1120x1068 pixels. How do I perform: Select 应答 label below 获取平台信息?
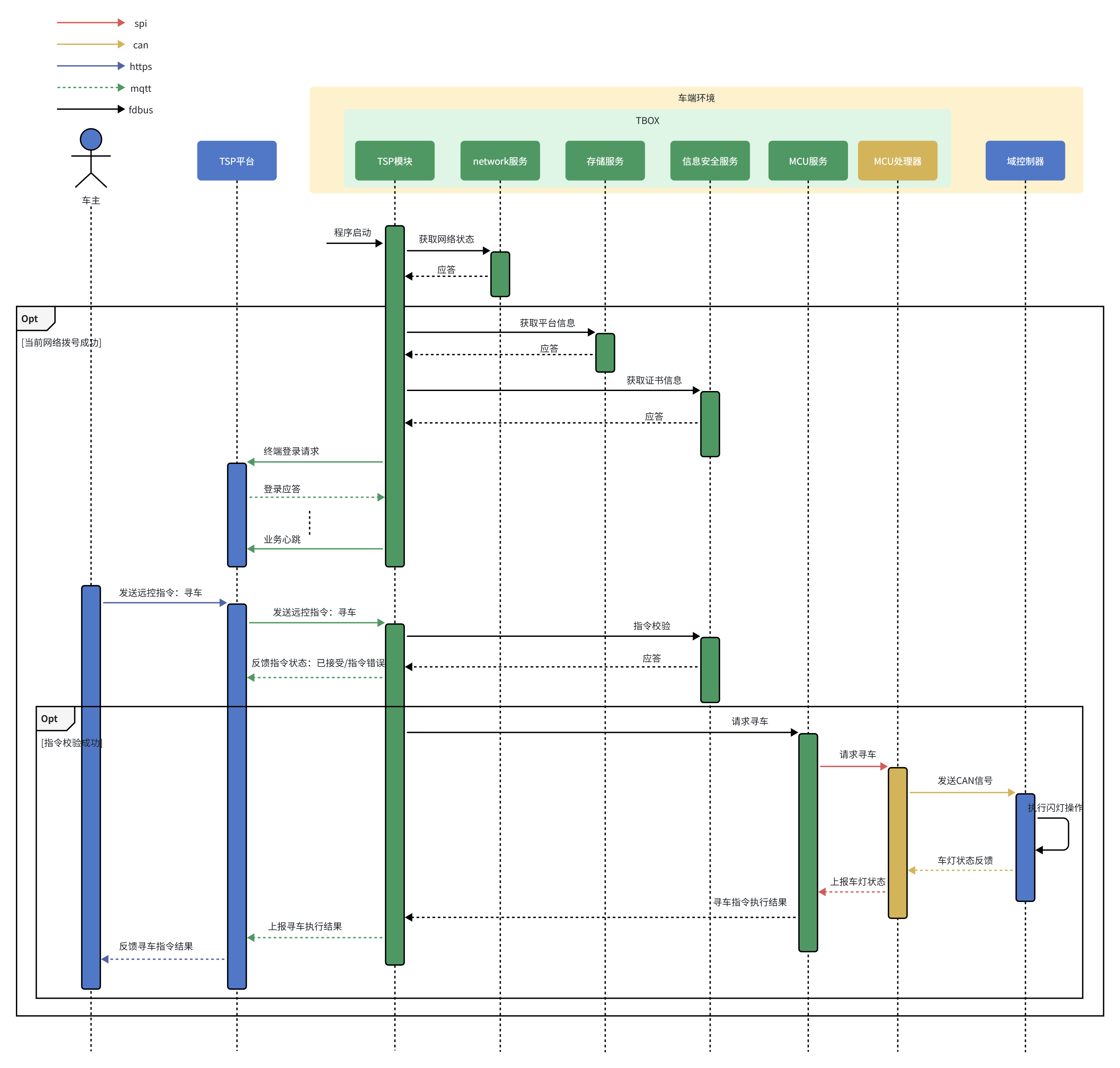(549, 348)
